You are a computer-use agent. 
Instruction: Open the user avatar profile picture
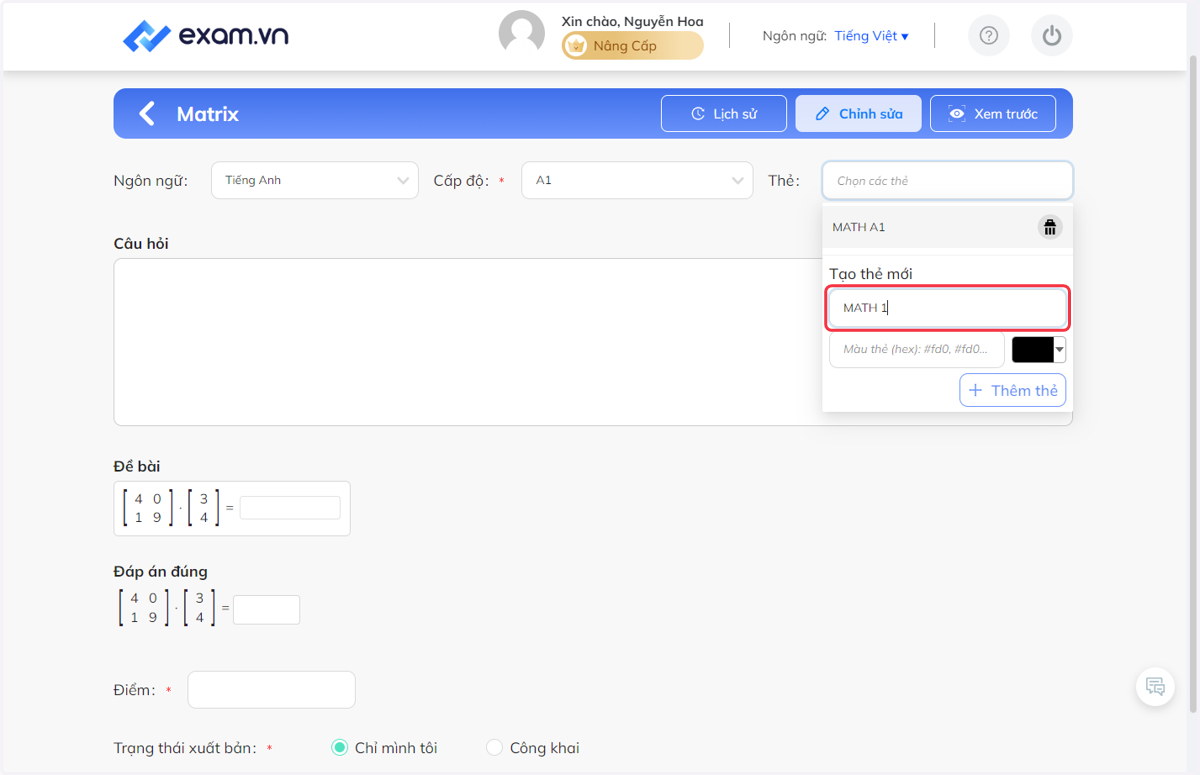click(x=522, y=34)
